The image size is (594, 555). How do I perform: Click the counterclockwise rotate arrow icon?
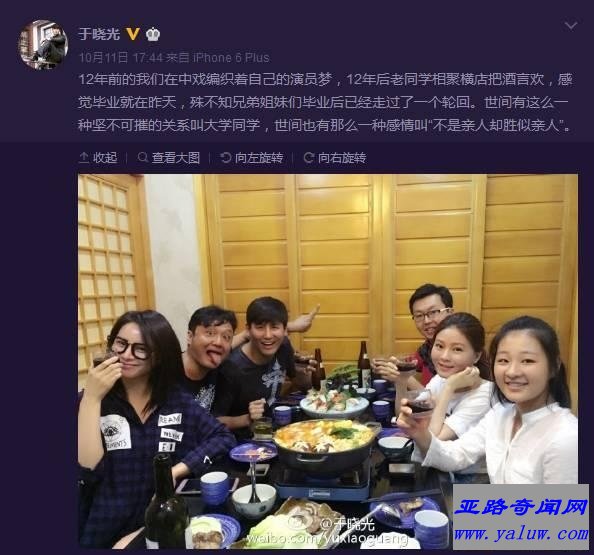226,158
